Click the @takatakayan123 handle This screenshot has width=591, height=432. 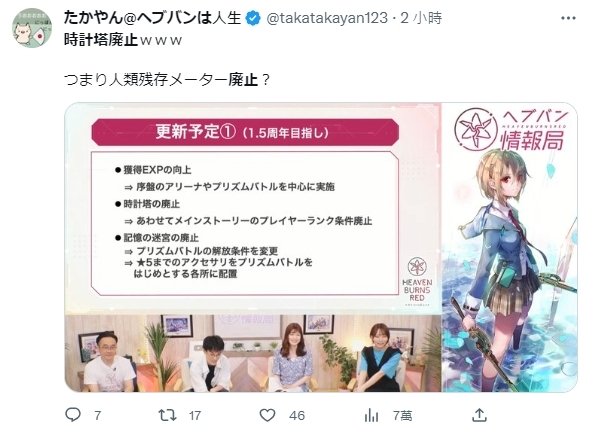327,18
